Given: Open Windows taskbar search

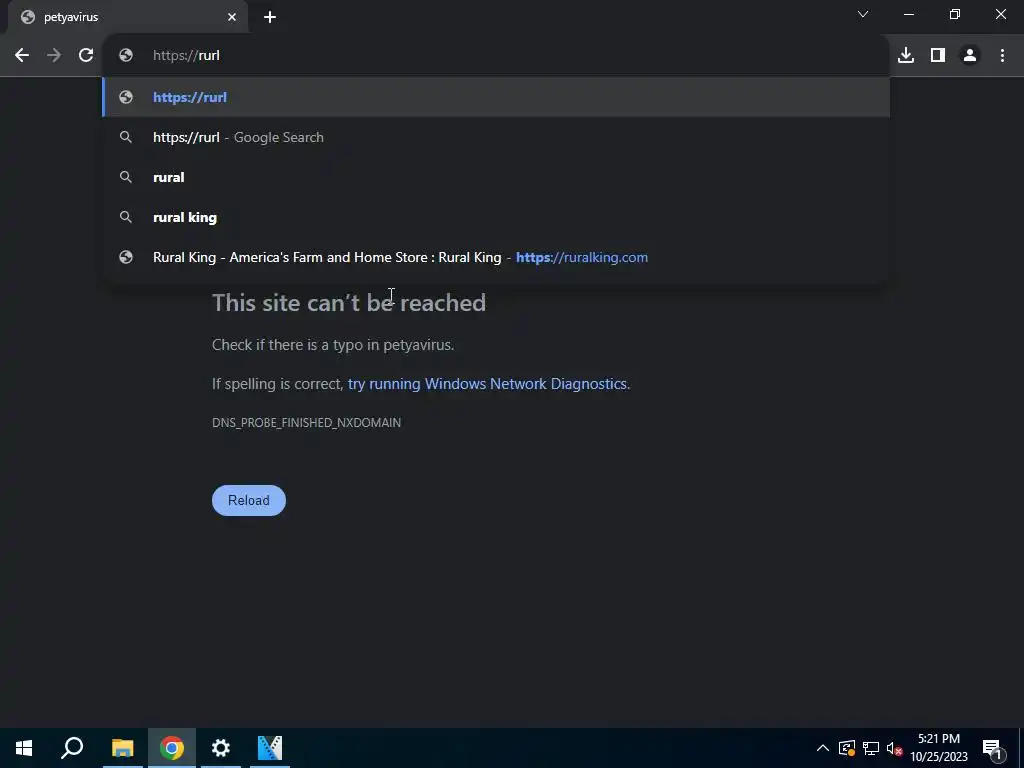Looking at the screenshot, I should [72, 748].
